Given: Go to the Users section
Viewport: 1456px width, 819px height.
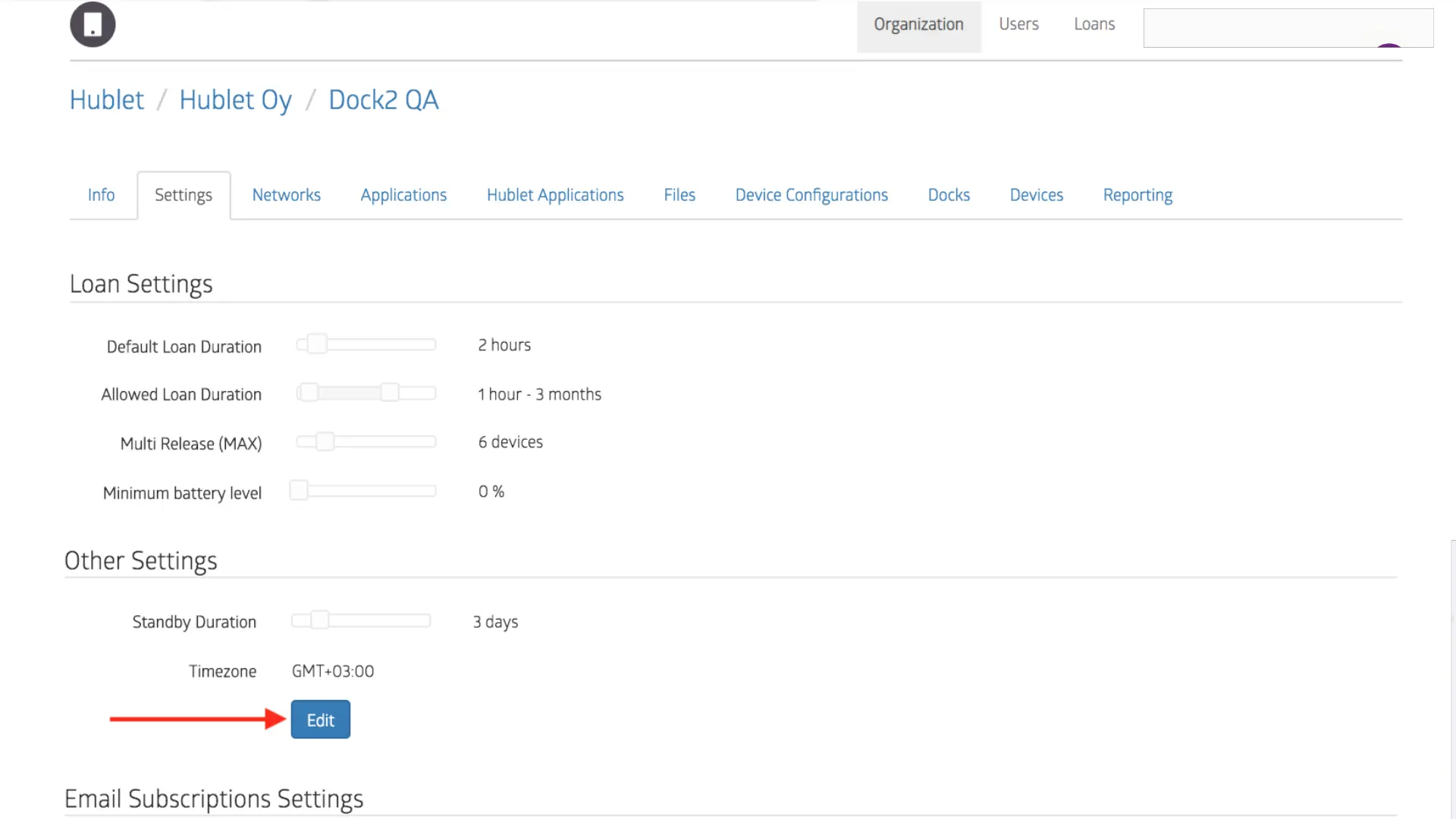Looking at the screenshot, I should coord(1018,25).
